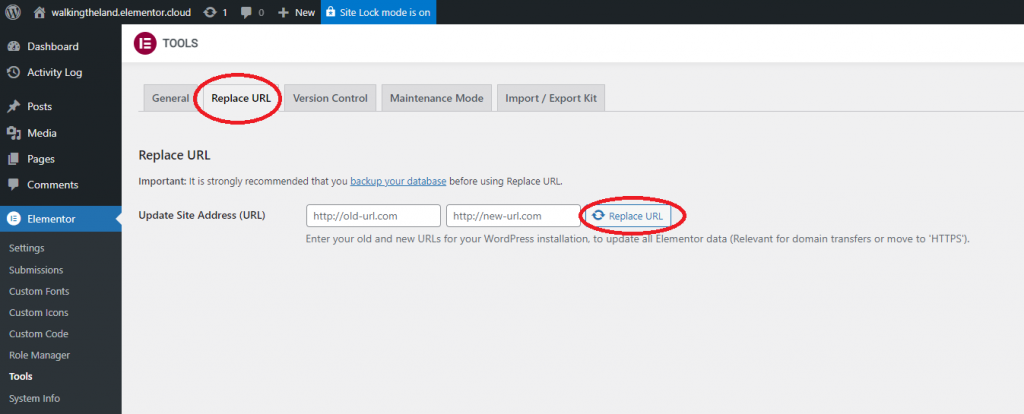
Task: Switch to Import / Export Kit tab
Action: [551, 98]
